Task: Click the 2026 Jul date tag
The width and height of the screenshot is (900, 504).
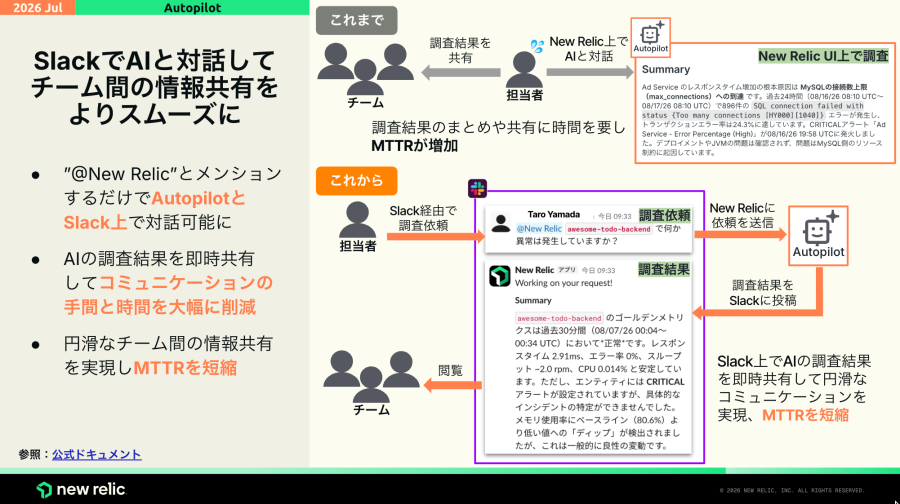Action: pyautogui.click(x=37, y=7)
